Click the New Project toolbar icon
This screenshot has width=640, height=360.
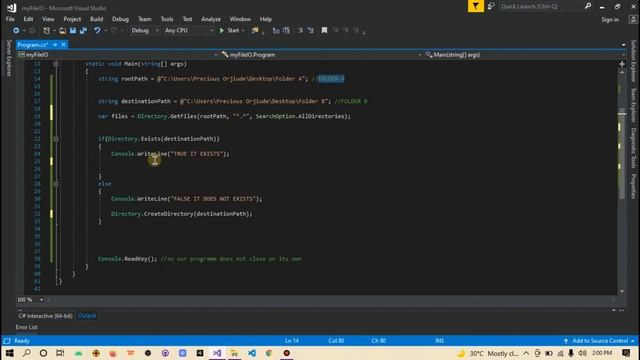pos(47,31)
